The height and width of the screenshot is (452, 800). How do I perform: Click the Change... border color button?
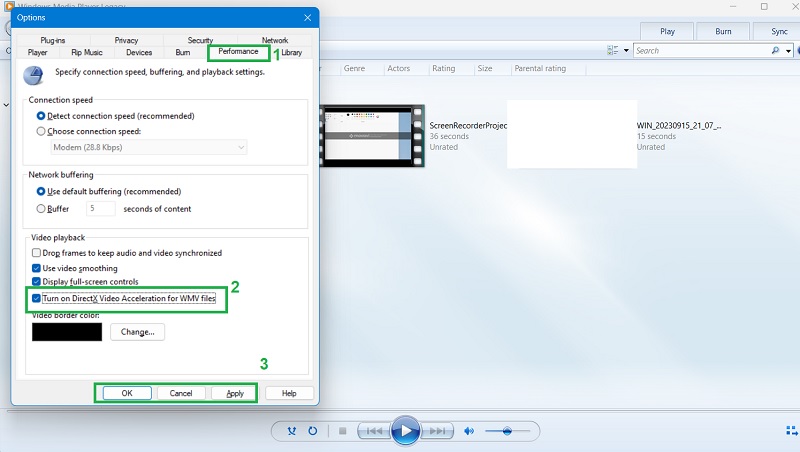(137, 332)
